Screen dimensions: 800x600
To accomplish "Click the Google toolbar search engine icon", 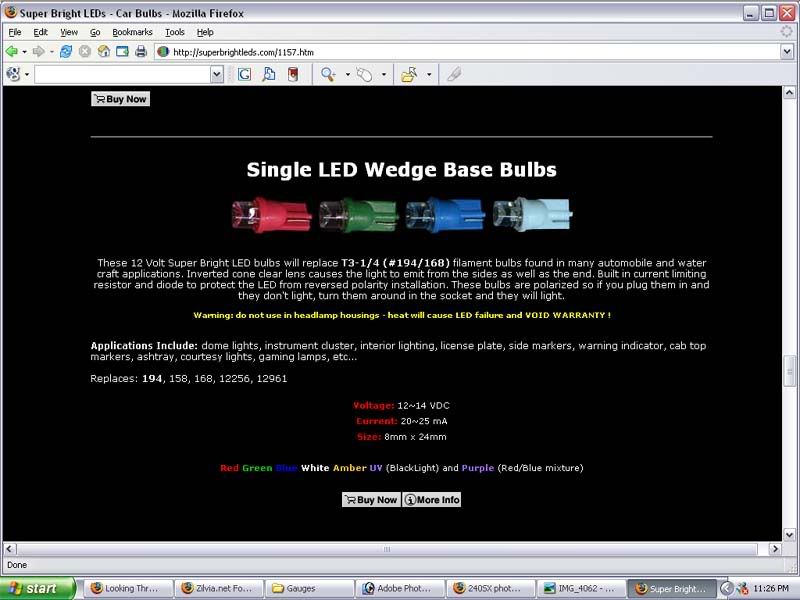I will [x=14, y=74].
